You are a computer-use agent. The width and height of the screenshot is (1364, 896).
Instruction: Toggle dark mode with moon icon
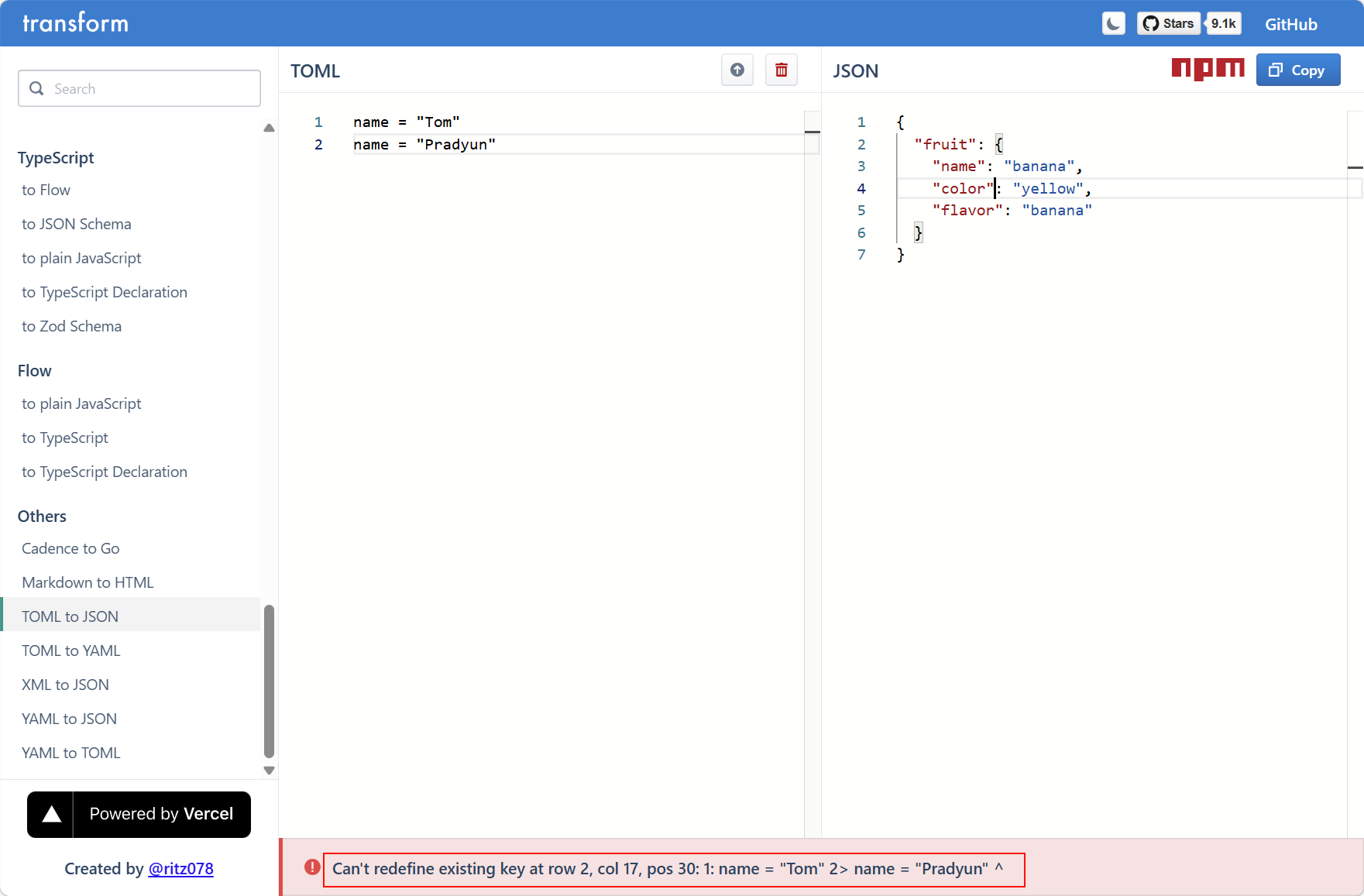click(x=1113, y=23)
